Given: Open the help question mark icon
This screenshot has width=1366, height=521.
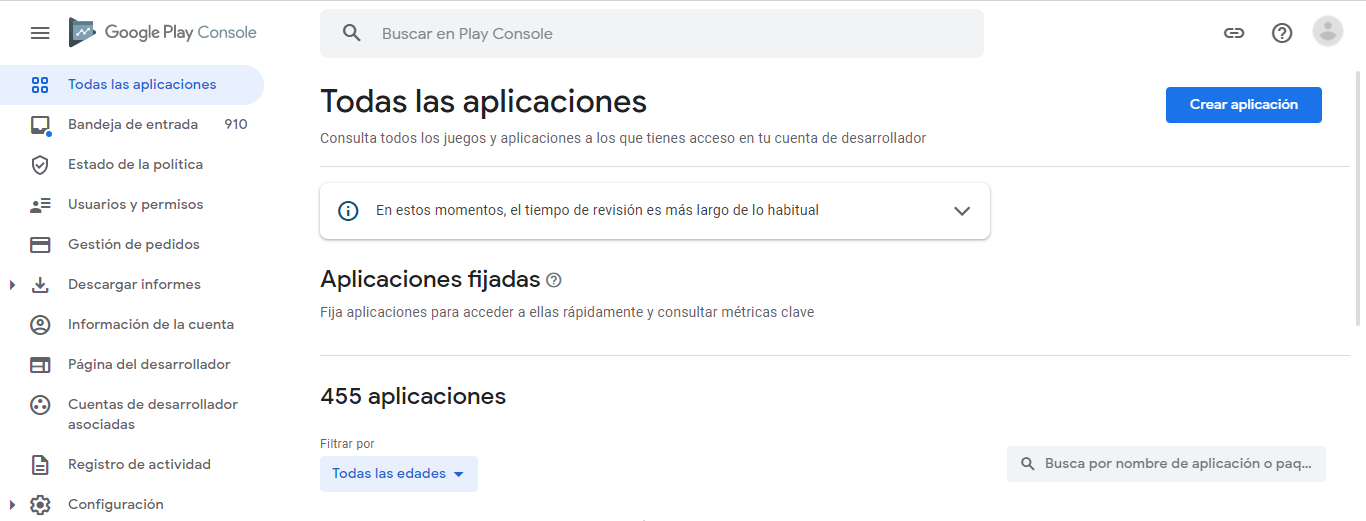Looking at the screenshot, I should 1282,33.
